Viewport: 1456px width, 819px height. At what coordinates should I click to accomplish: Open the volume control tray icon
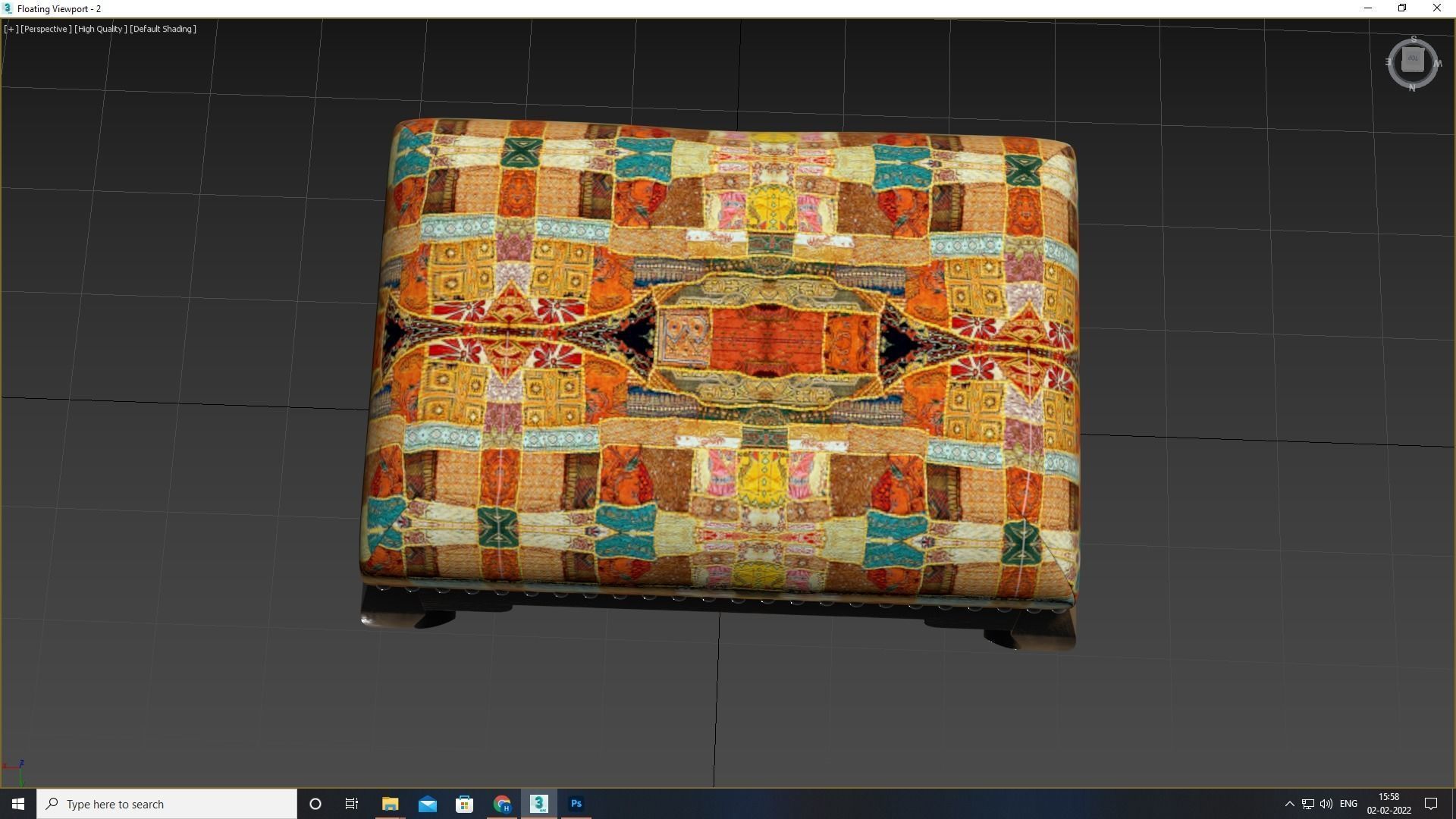(x=1326, y=804)
